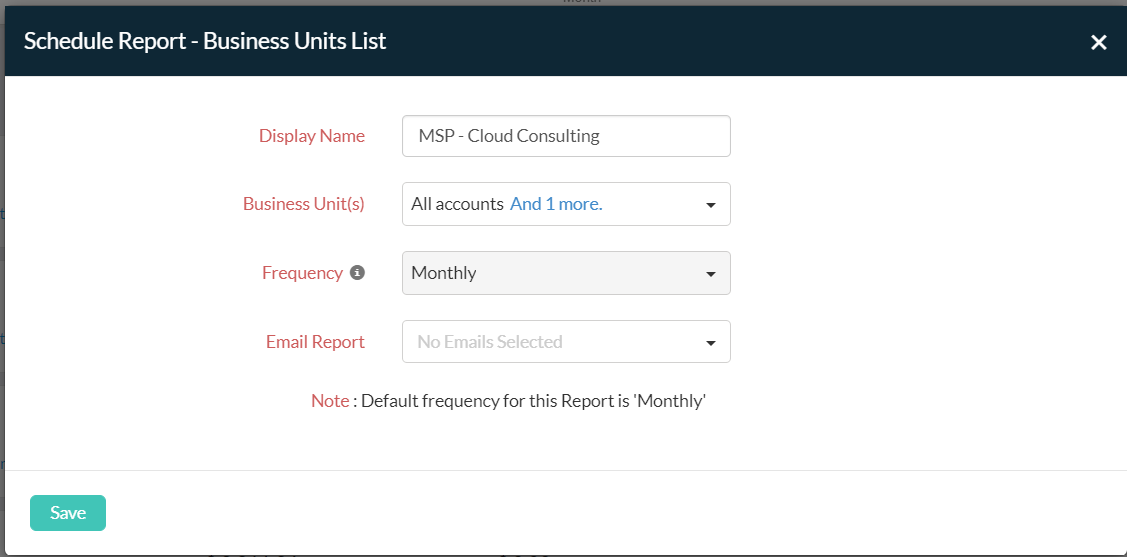The height and width of the screenshot is (557, 1127).
Task: Click the Frequency dropdown caret arrow
Action: [x=711, y=274]
